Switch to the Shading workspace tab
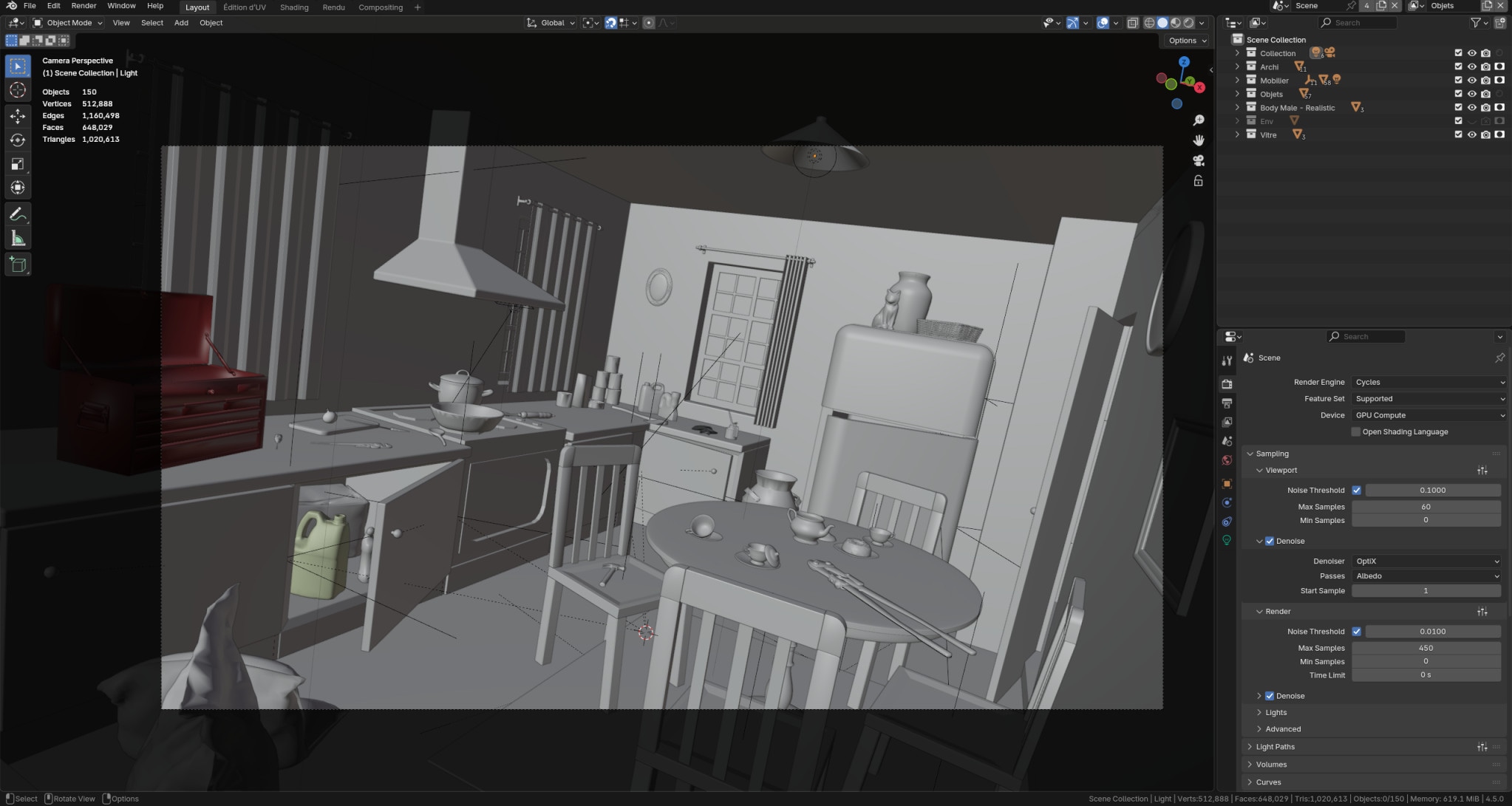Viewport: 1512px width, 806px height. tap(294, 7)
